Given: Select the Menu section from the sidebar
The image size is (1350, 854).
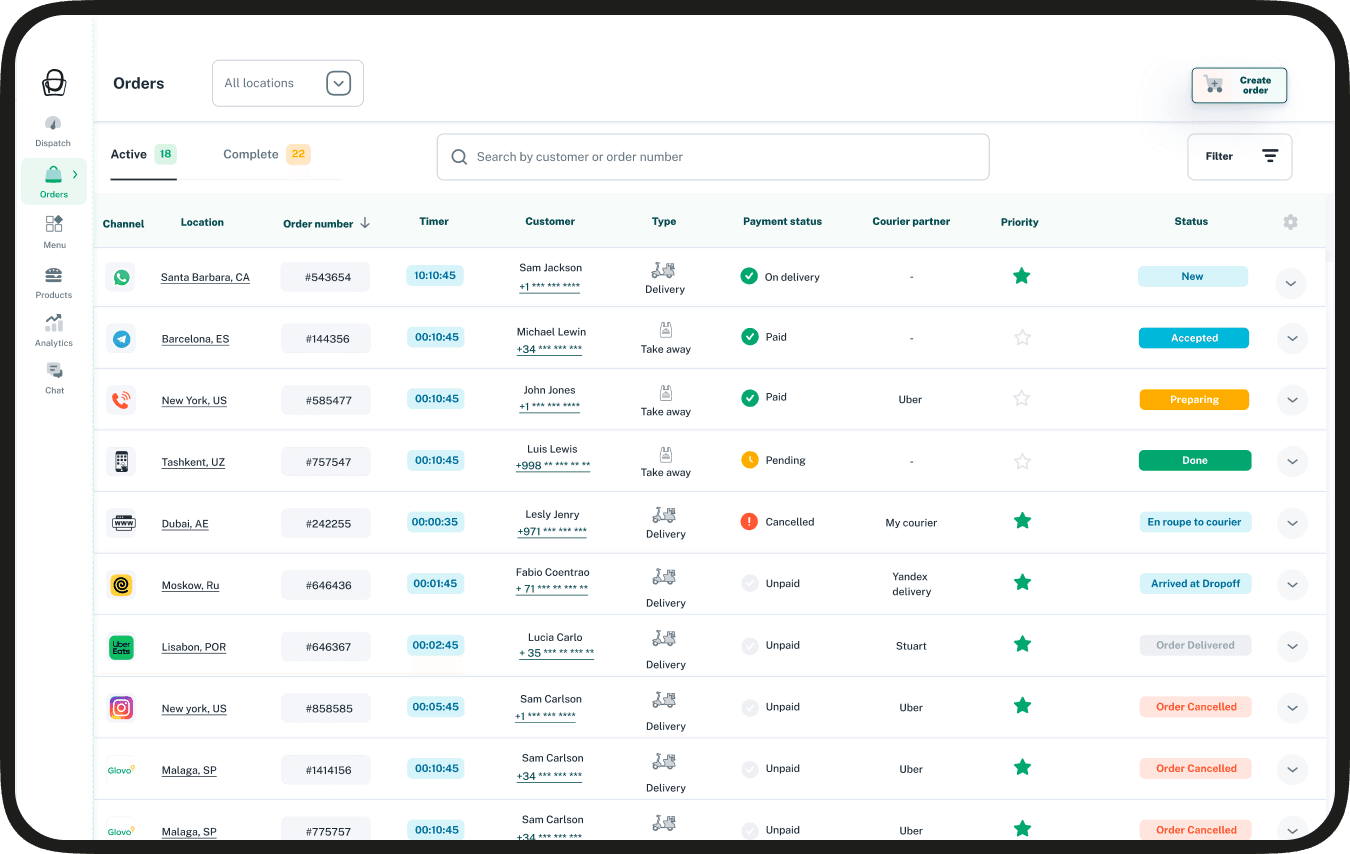Looking at the screenshot, I should (x=52, y=232).
